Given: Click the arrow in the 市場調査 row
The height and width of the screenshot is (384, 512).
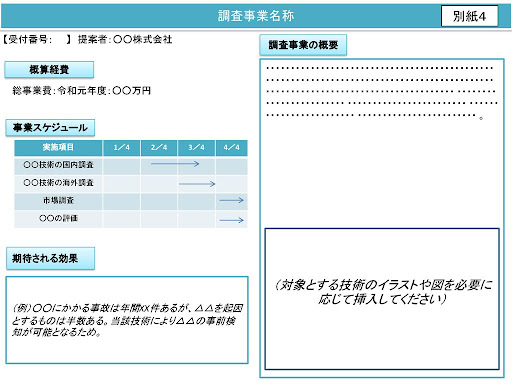Looking at the screenshot, I should pos(232,200).
